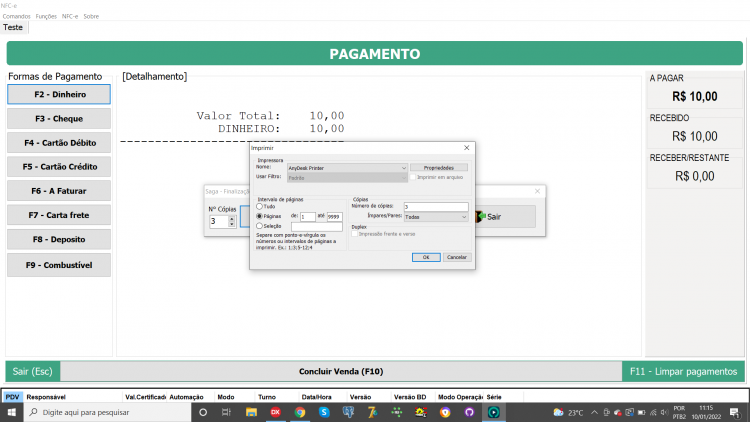The image size is (750, 422).
Task: Open the Comandos menu
Action: pos(16,16)
